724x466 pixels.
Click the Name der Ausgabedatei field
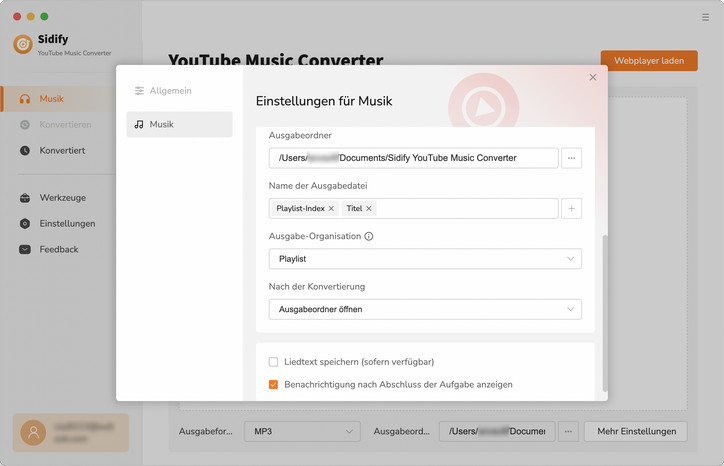[x=413, y=208]
